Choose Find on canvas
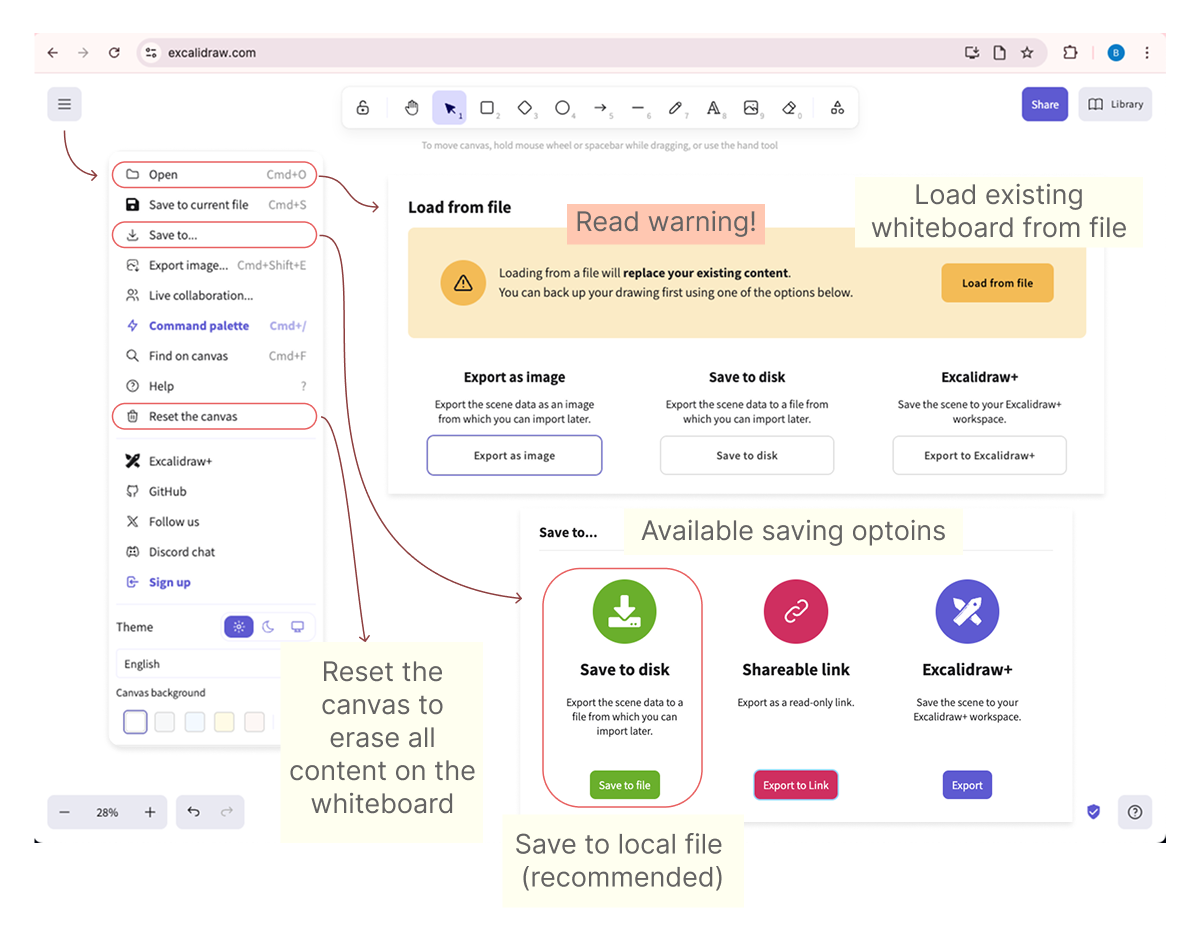Screen dimensions: 1200x941 click(x=214, y=356)
